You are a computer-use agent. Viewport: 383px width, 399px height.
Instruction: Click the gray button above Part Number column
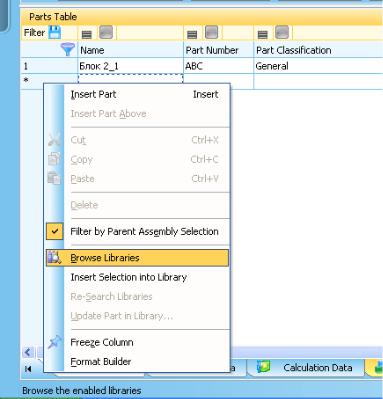coord(211,32)
